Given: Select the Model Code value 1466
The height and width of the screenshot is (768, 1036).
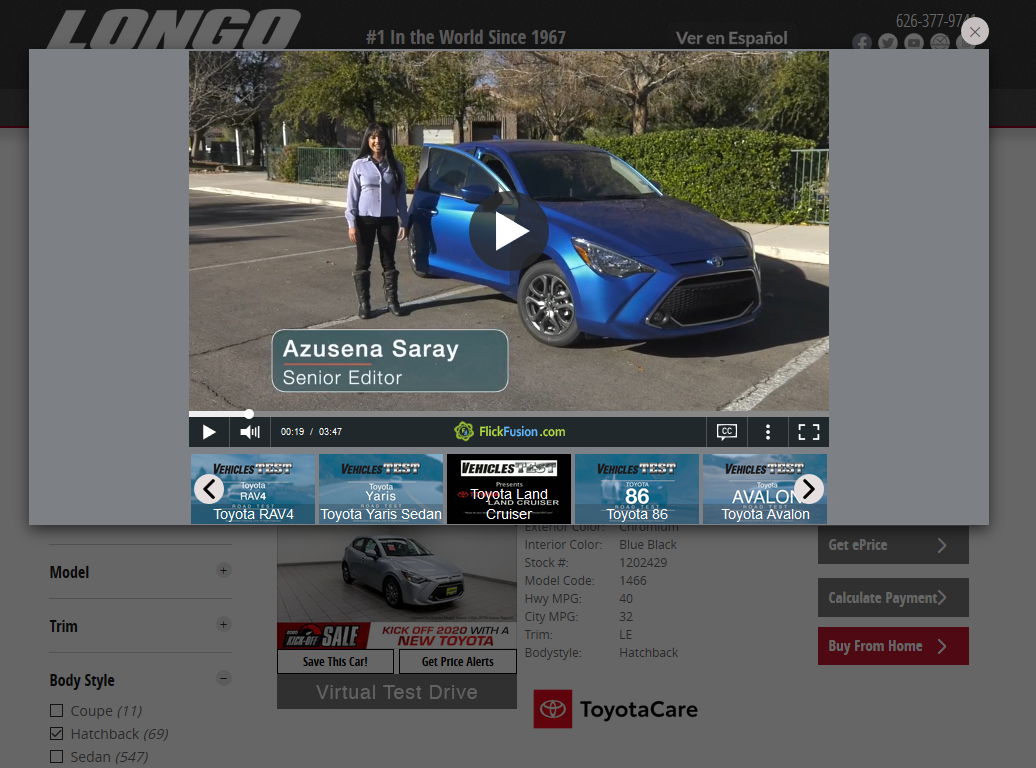Looking at the screenshot, I should [x=632, y=580].
